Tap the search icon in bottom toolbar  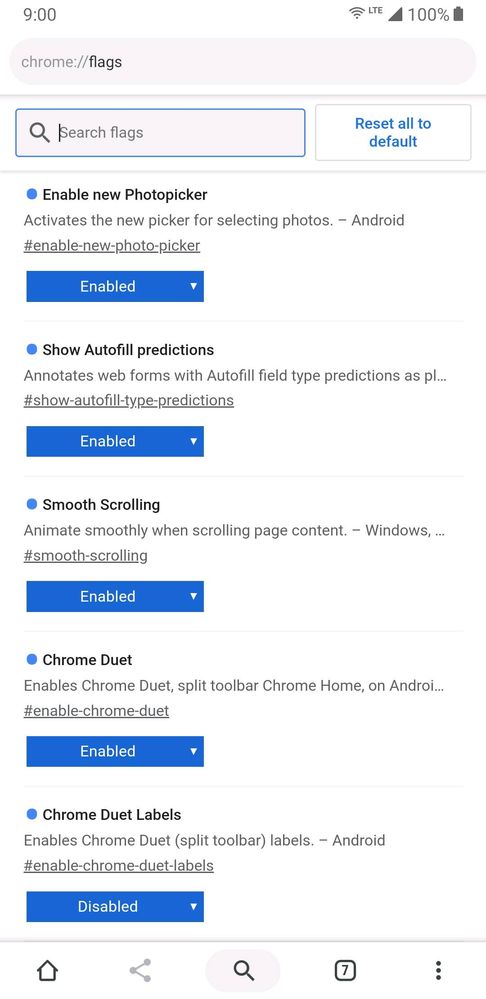point(243,970)
